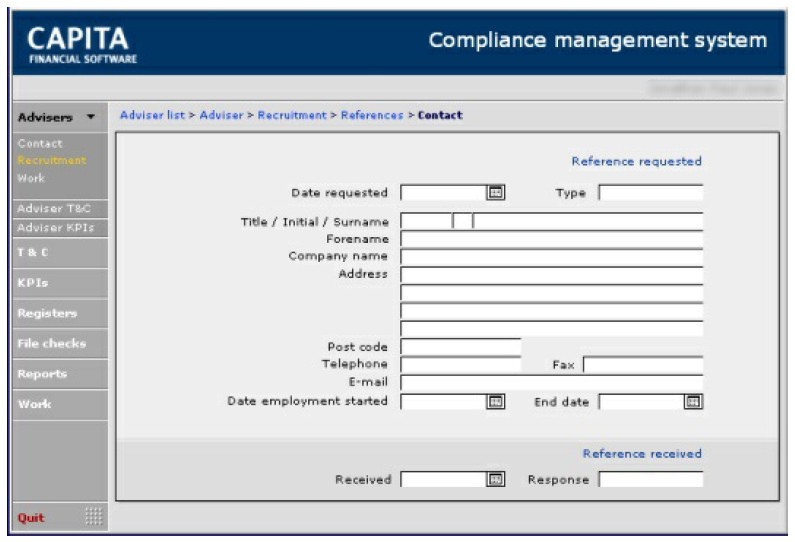Image resolution: width=795 pixels, height=542 pixels.
Task: Open calendar picker for Date employment started
Action: [495, 402]
